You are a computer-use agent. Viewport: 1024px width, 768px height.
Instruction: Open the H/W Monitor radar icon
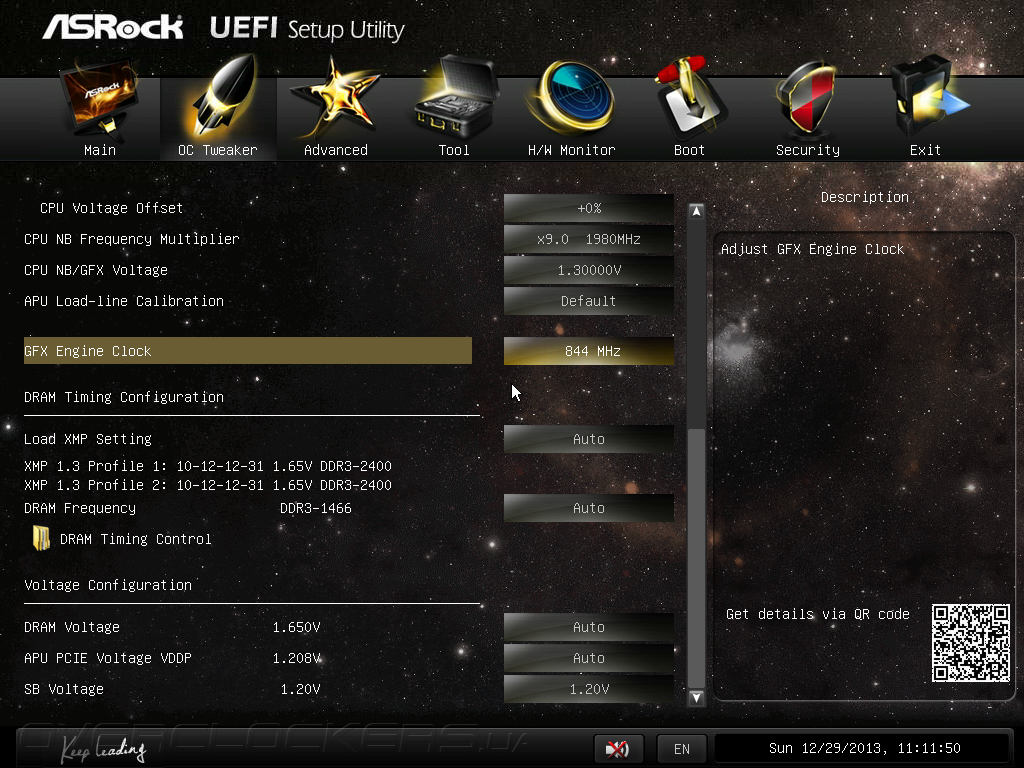[571, 97]
